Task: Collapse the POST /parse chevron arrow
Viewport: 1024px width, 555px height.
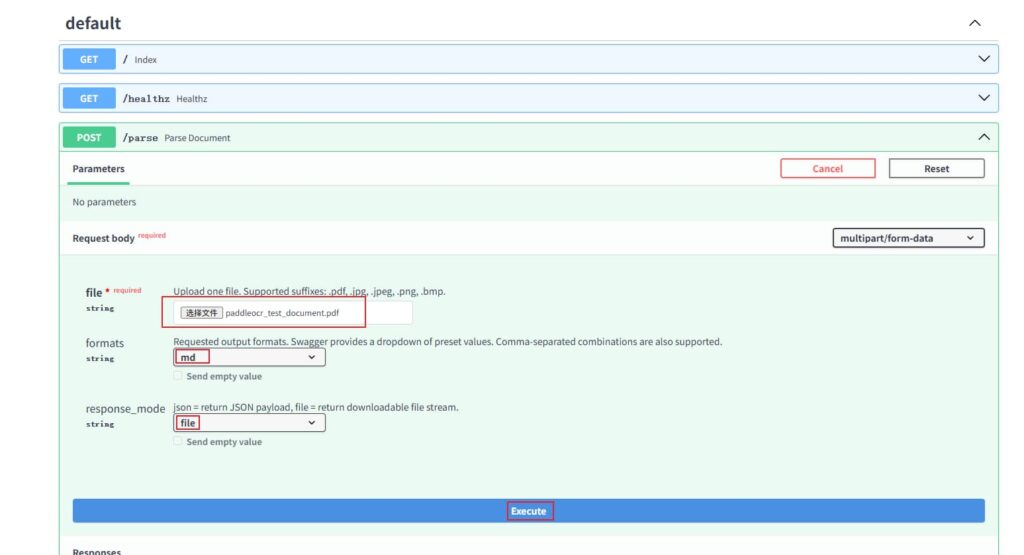Action: point(983,137)
